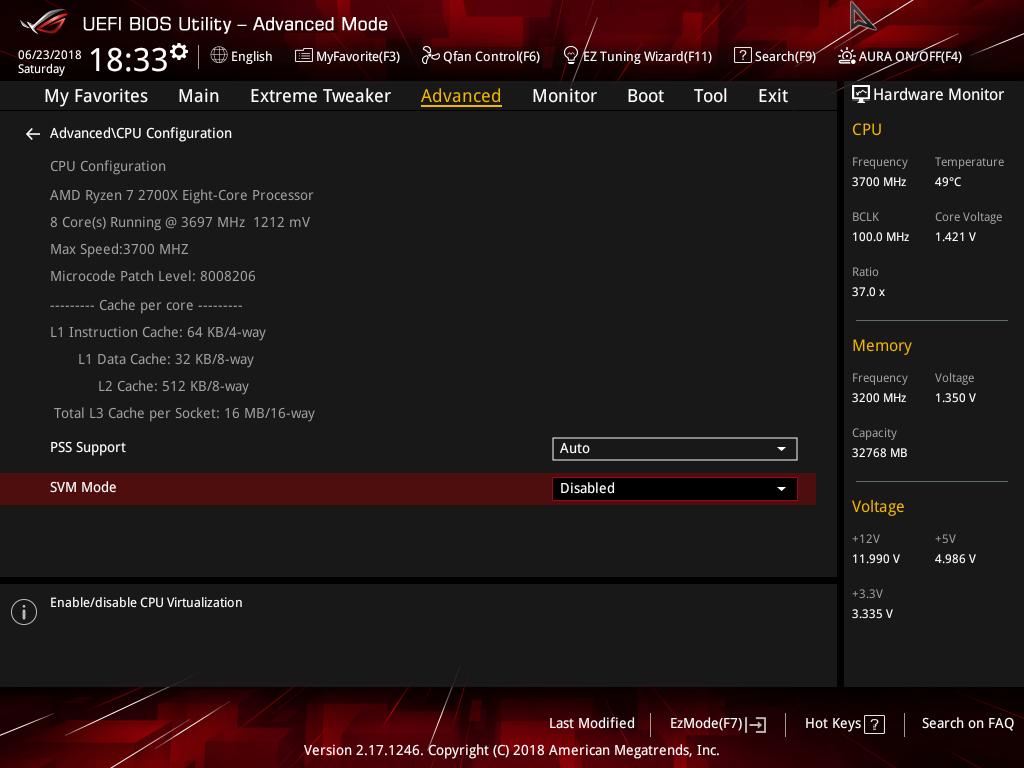Click Last Modified
The height and width of the screenshot is (768, 1024).
coord(592,723)
